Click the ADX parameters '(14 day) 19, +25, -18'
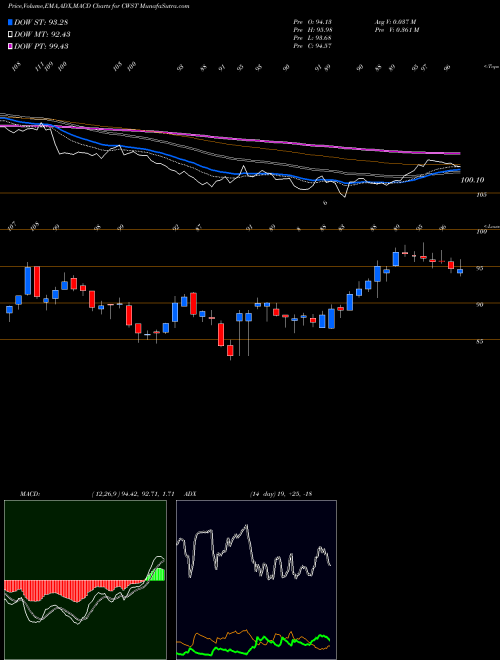Viewport: 500px width, 660px height. pos(281,494)
